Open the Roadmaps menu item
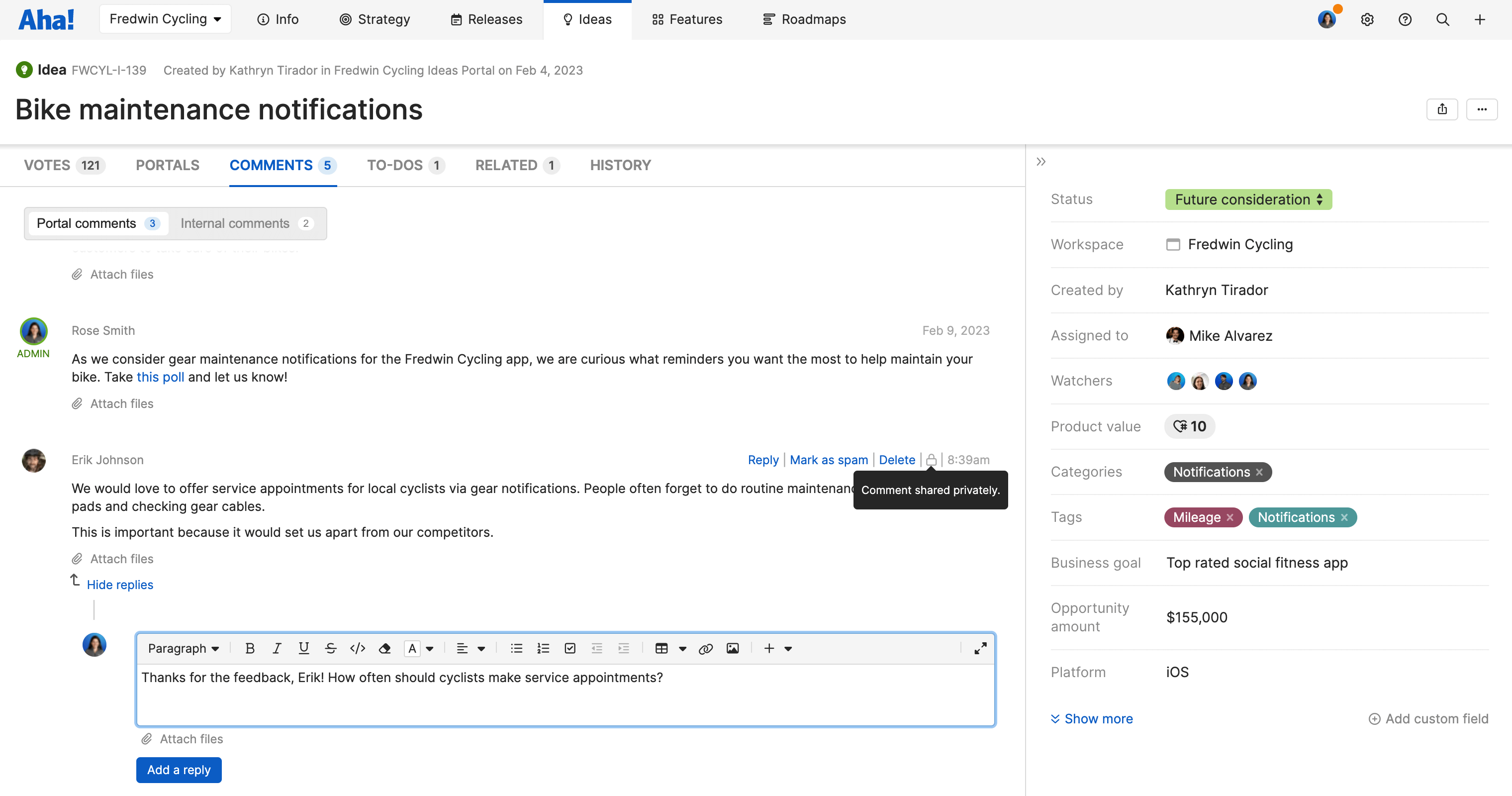Screen dimensions: 1512x796 (804, 19)
